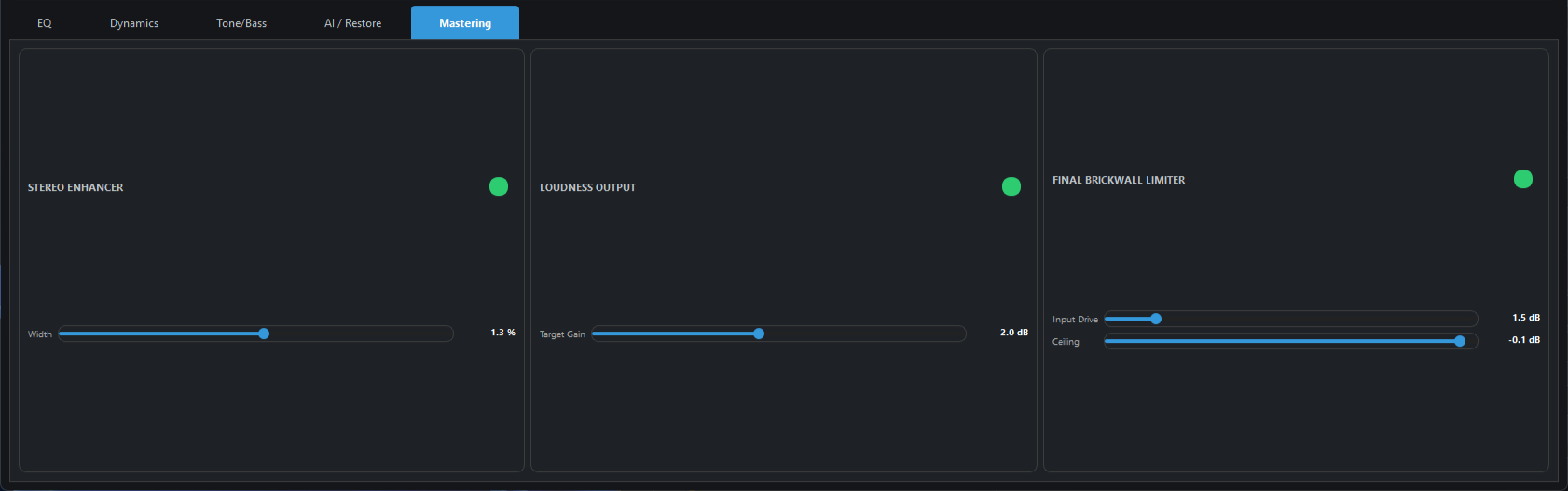Click the Input Drive label
Screen dimensions: 1568x491
click(1075, 320)
